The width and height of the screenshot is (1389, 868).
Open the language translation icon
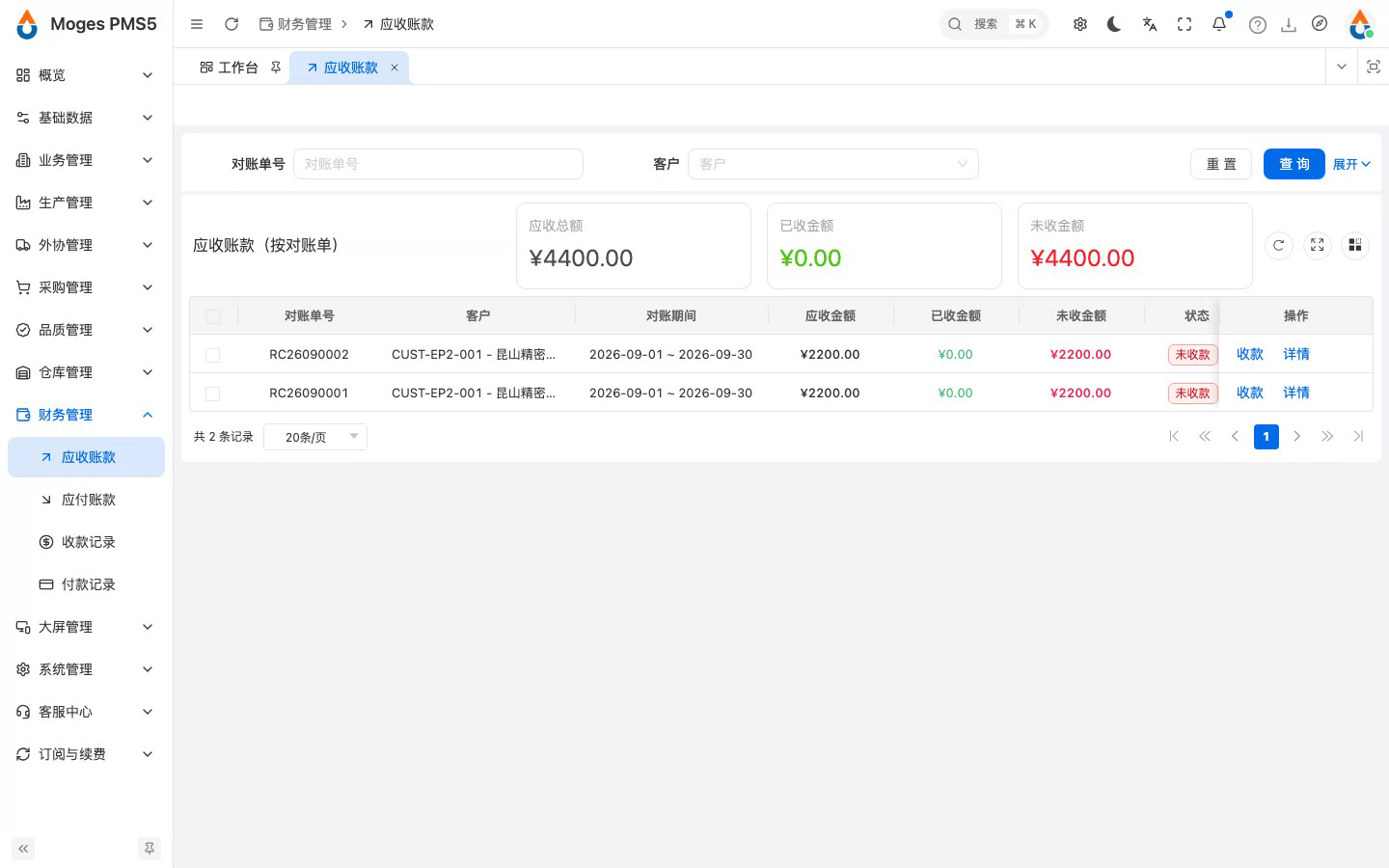click(x=1150, y=24)
